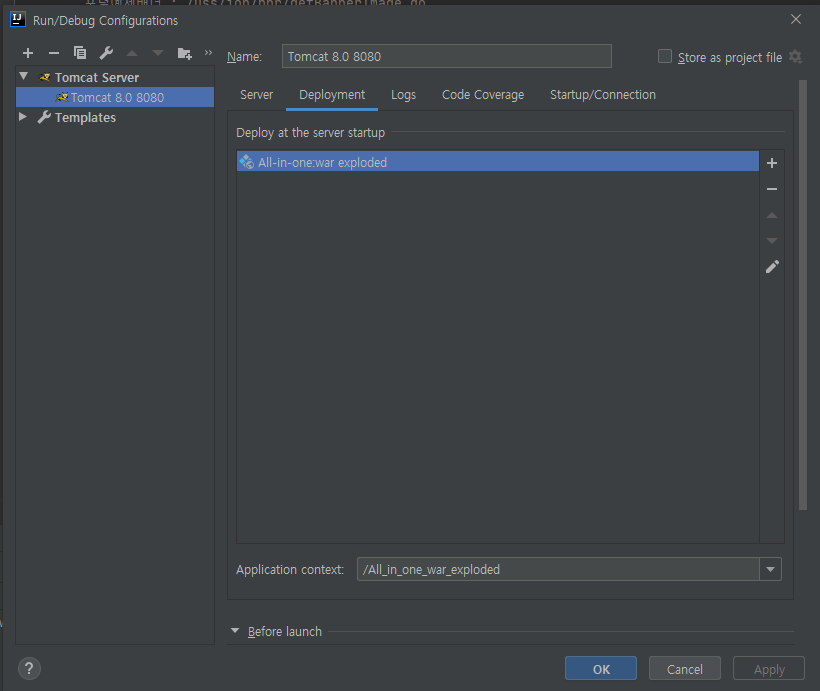Collapse the Tomcat Server tree node
This screenshot has width=820, height=691.
tap(23, 77)
